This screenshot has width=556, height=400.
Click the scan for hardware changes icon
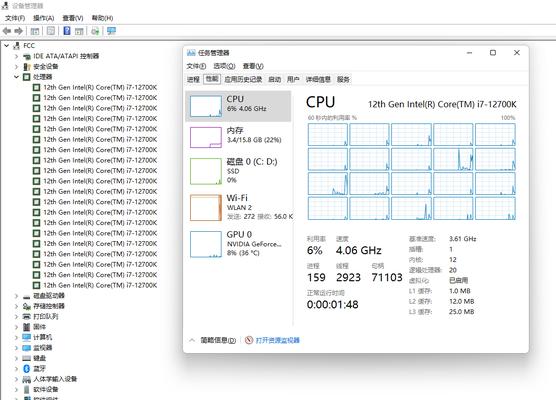95,31
